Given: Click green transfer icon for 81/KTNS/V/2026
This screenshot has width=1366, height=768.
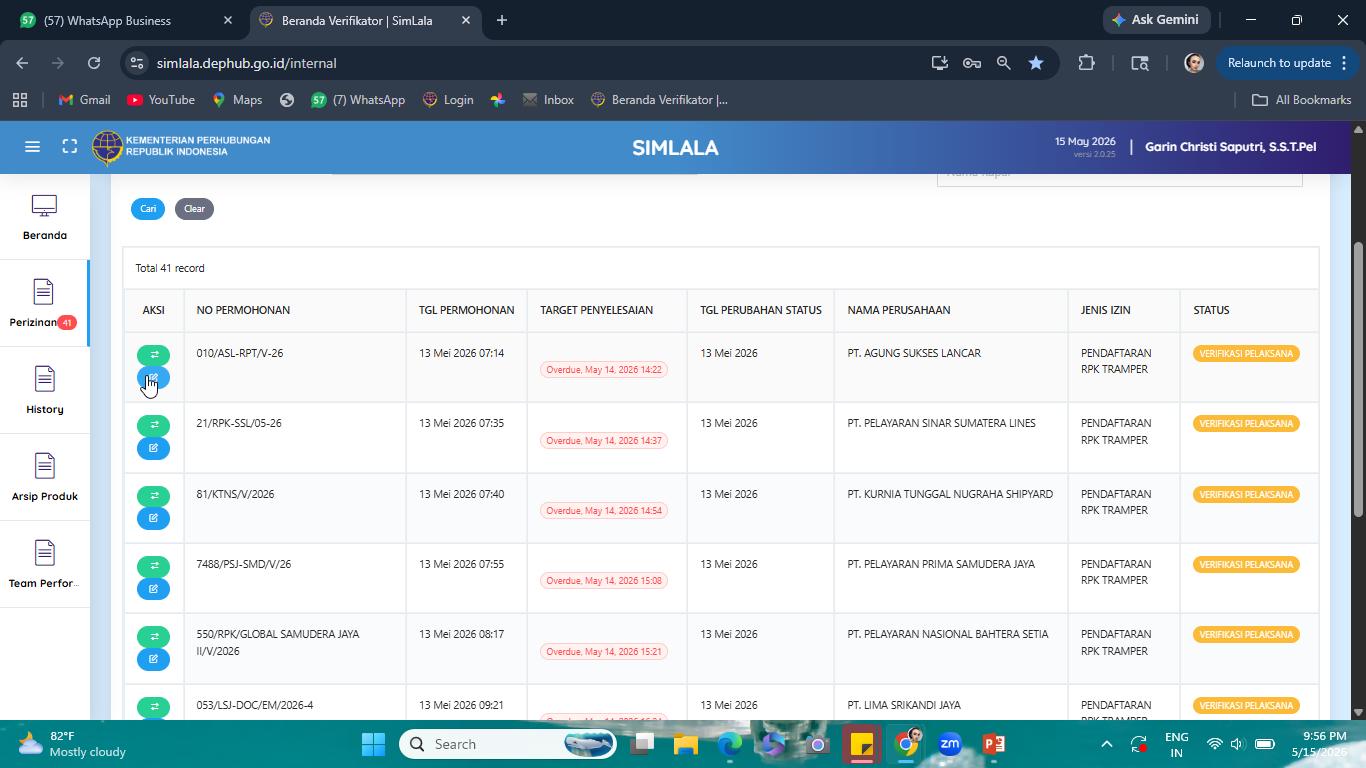Looking at the screenshot, I should (x=153, y=496).
